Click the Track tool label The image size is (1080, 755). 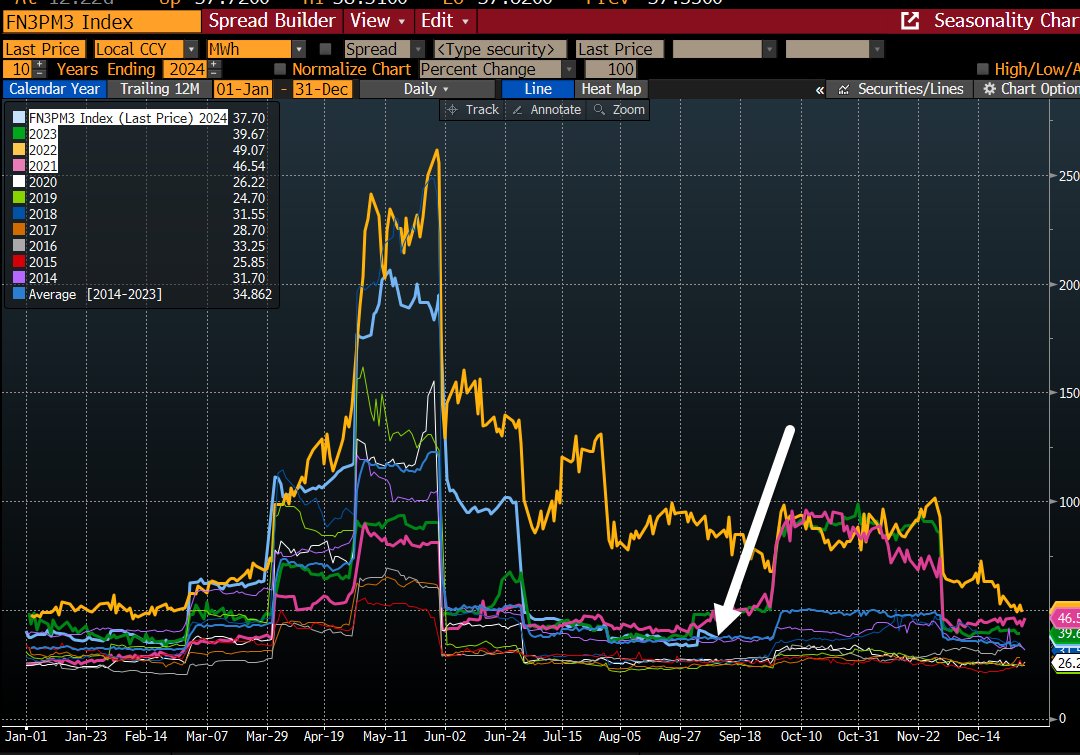[x=481, y=110]
